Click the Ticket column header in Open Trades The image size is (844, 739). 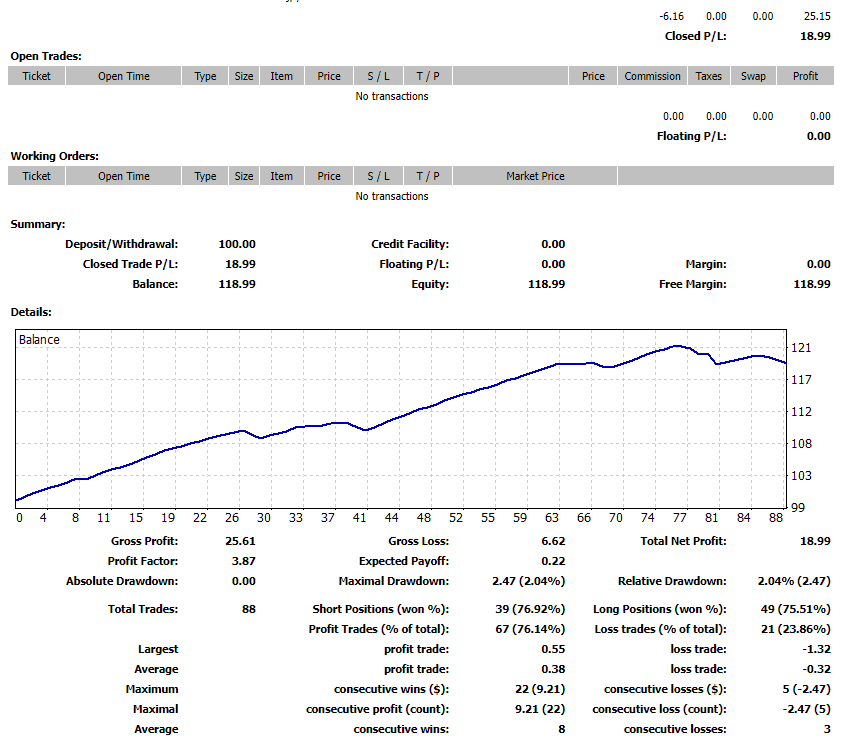[36, 75]
